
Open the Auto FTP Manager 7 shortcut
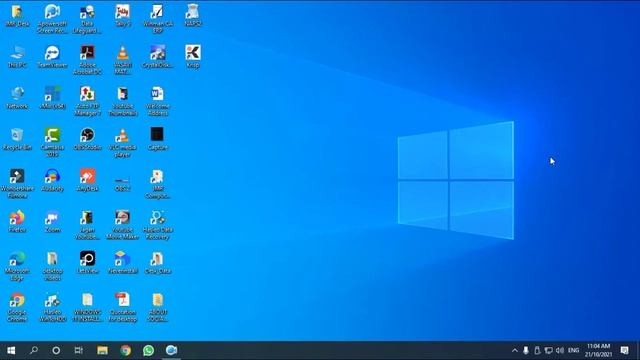point(87,101)
